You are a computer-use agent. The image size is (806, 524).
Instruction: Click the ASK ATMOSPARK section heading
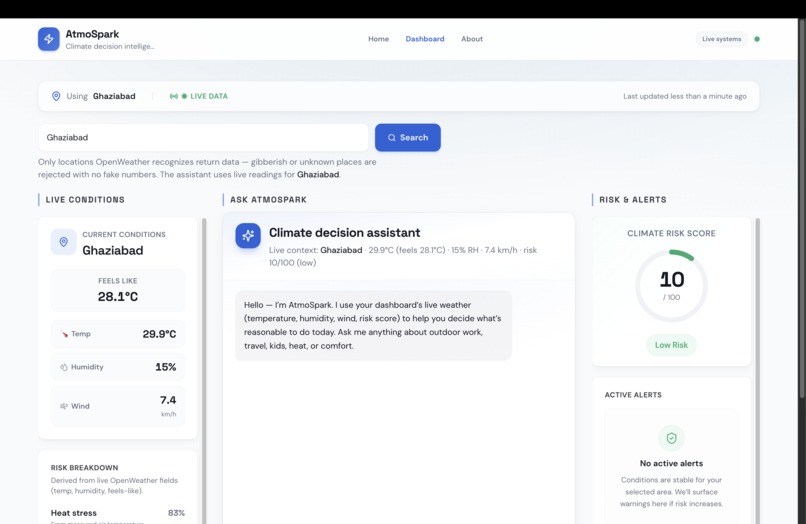268,200
